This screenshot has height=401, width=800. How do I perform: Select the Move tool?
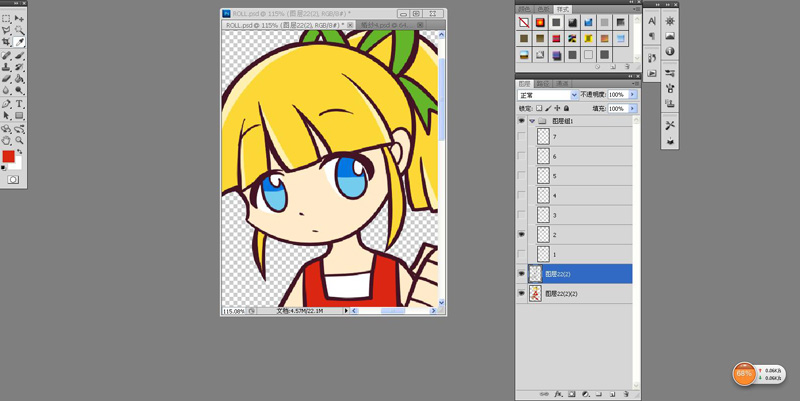(x=19, y=19)
